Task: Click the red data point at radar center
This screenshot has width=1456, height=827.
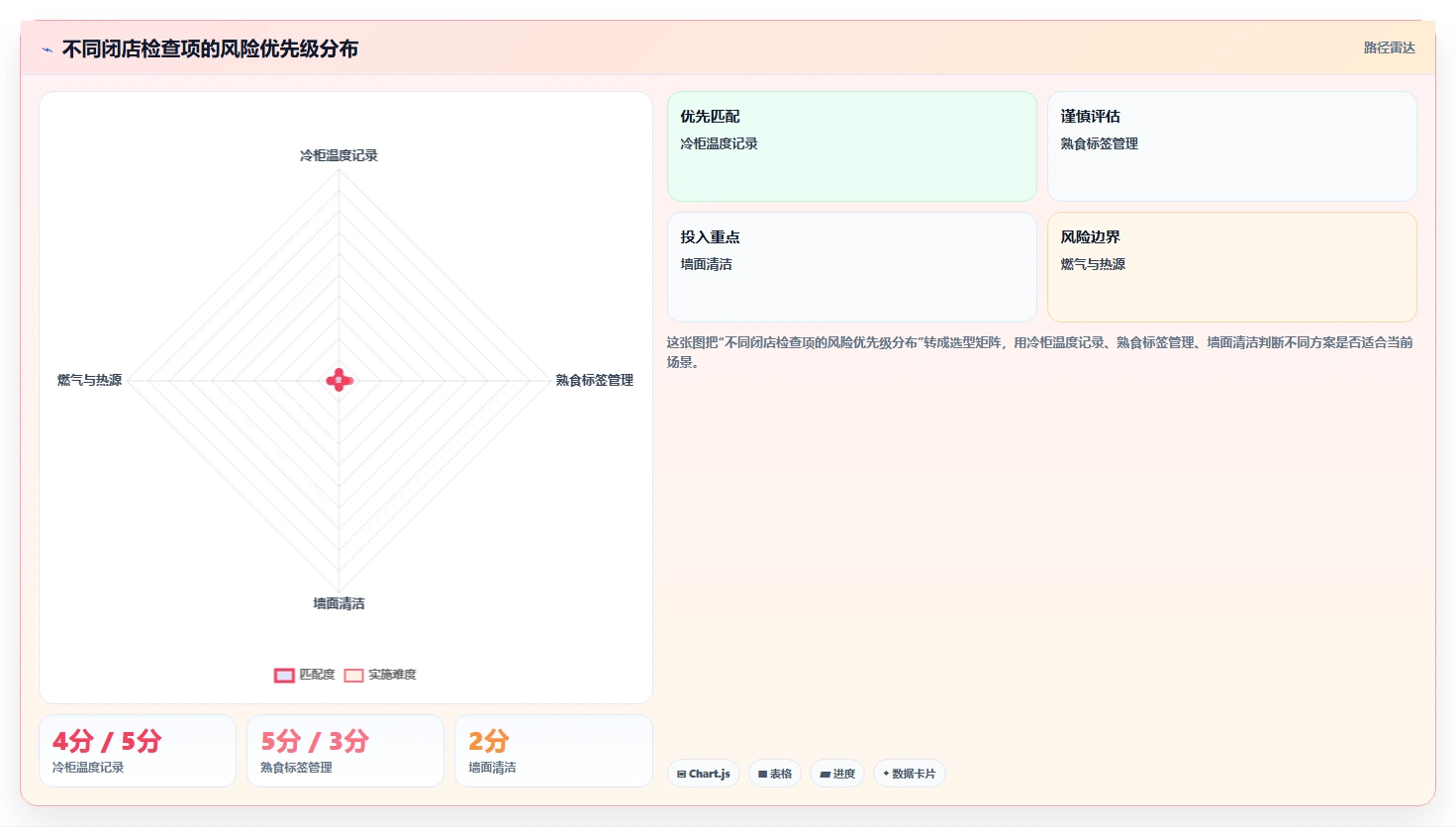Action: tap(340, 380)
